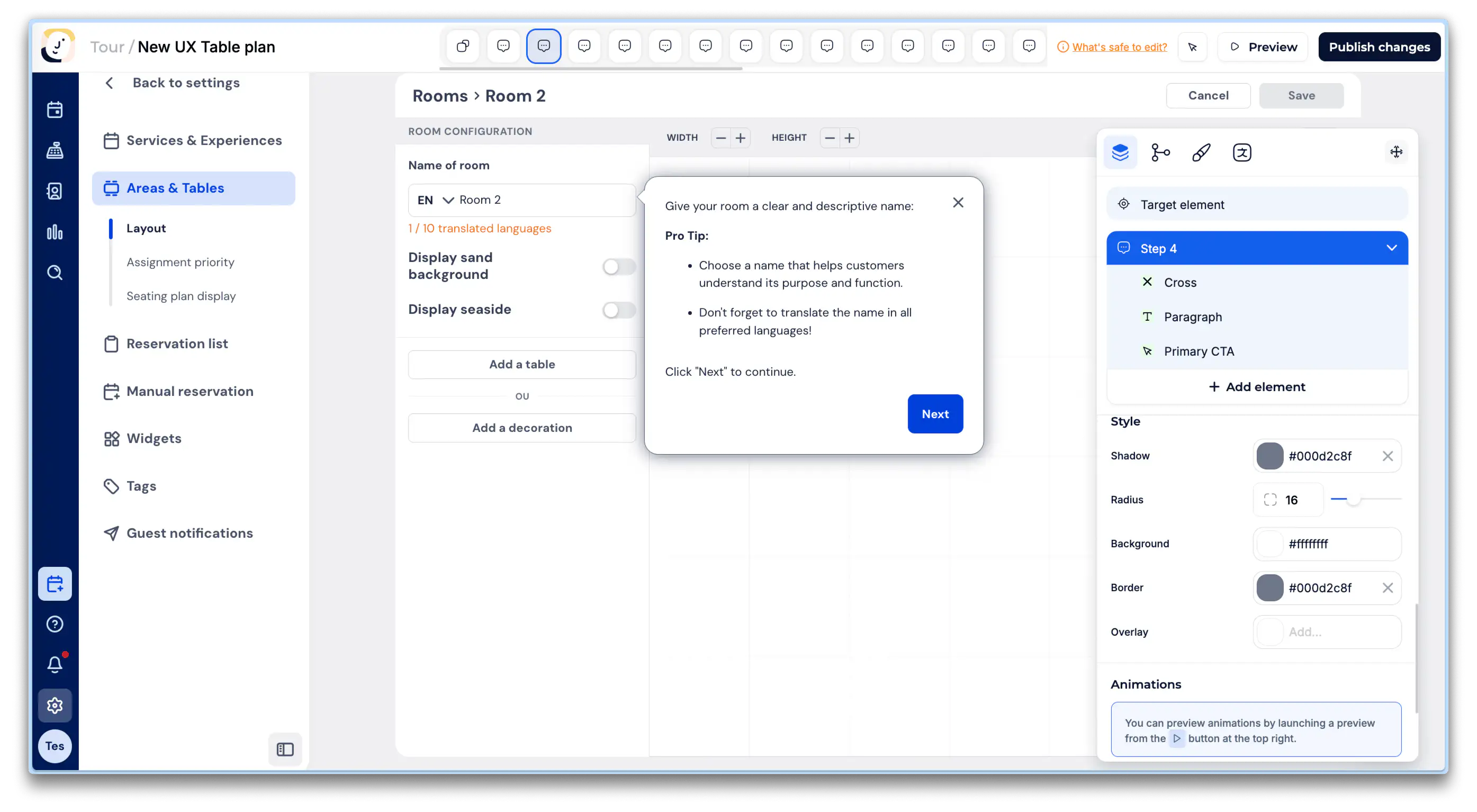The image size is (1477, 812).
Task: Click the Radius value field showing 16
Action: [1288, 500]
